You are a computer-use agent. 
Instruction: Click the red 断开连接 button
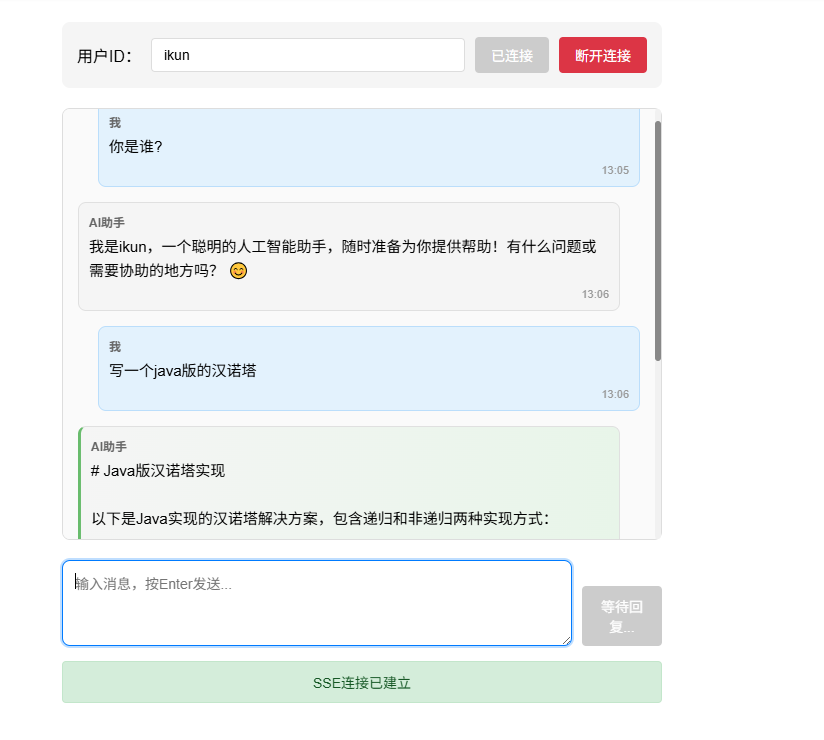point(603,55)
